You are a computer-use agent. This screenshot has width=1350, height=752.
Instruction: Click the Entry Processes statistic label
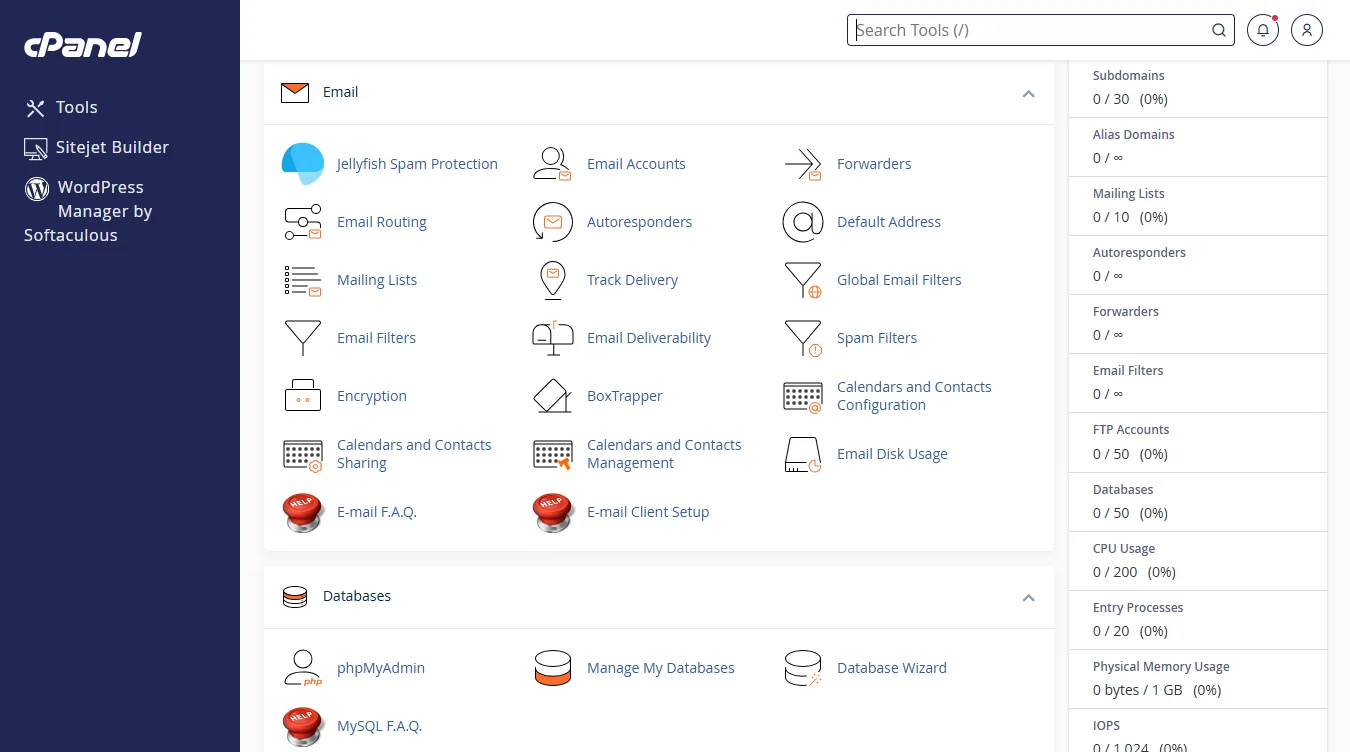[x=1138, y=608]
